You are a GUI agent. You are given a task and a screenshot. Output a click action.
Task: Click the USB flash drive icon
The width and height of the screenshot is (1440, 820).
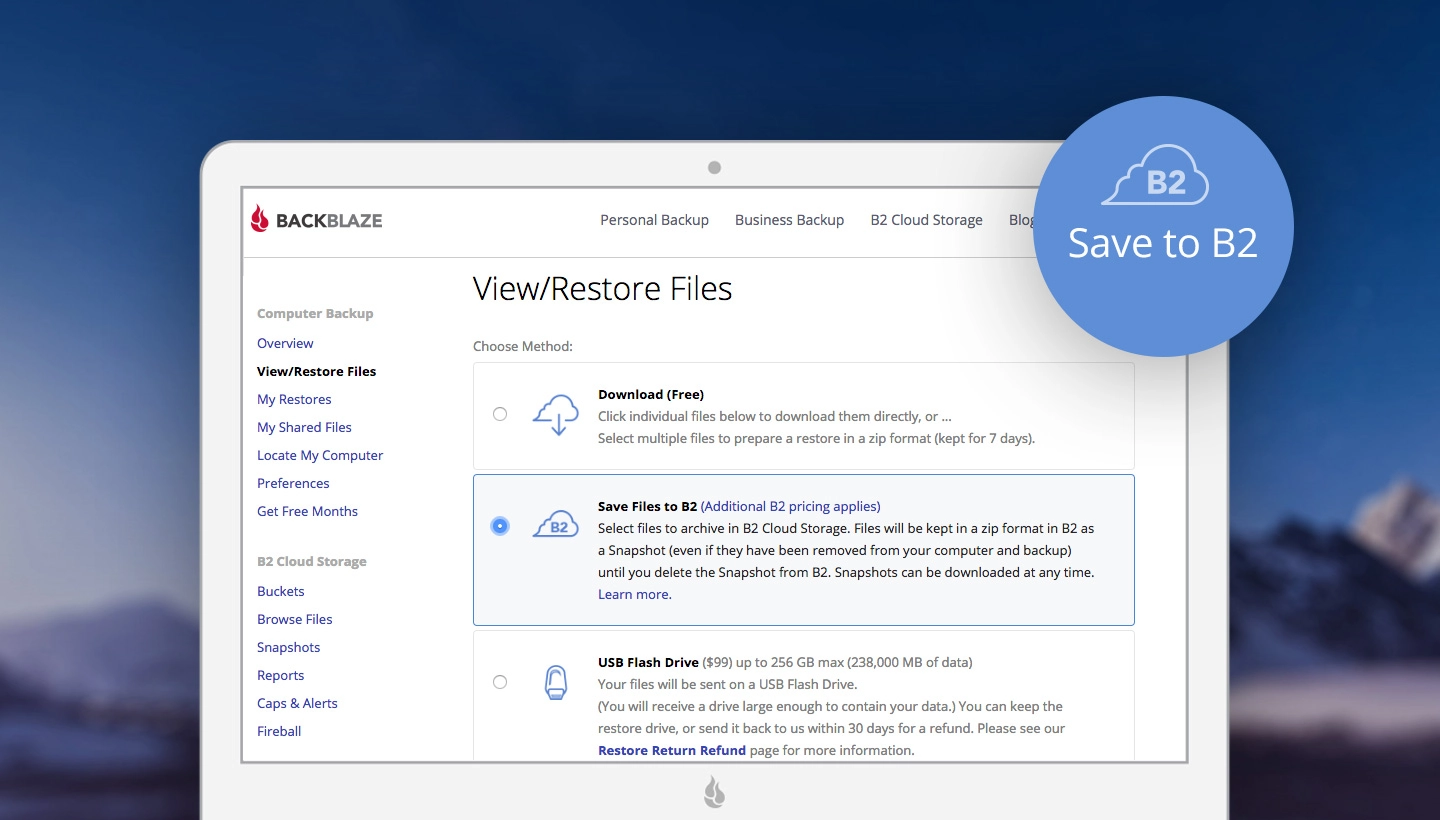click(x=555, y=682)
